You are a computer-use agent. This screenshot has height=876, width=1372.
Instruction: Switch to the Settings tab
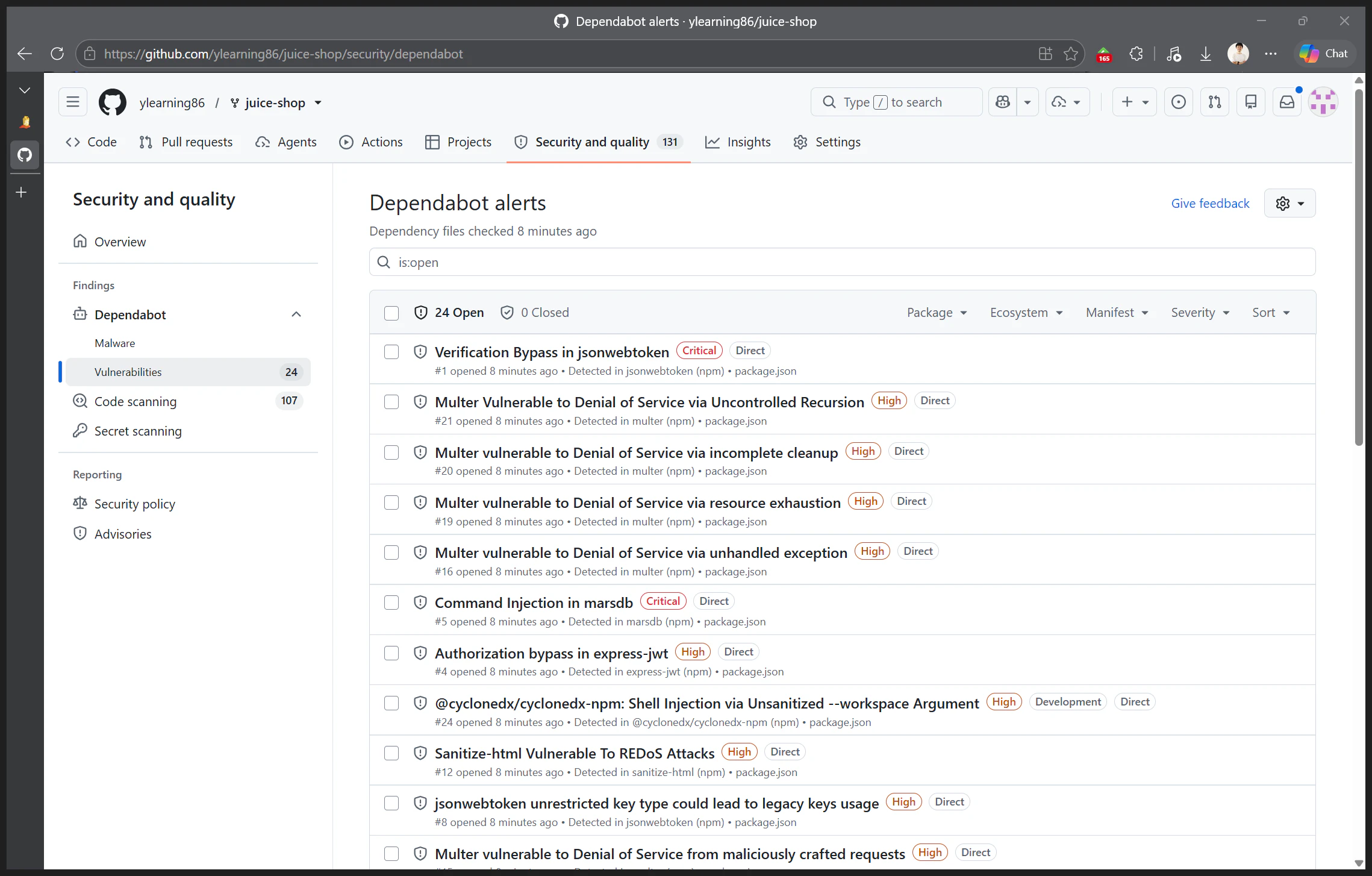[x=827, y=142]
